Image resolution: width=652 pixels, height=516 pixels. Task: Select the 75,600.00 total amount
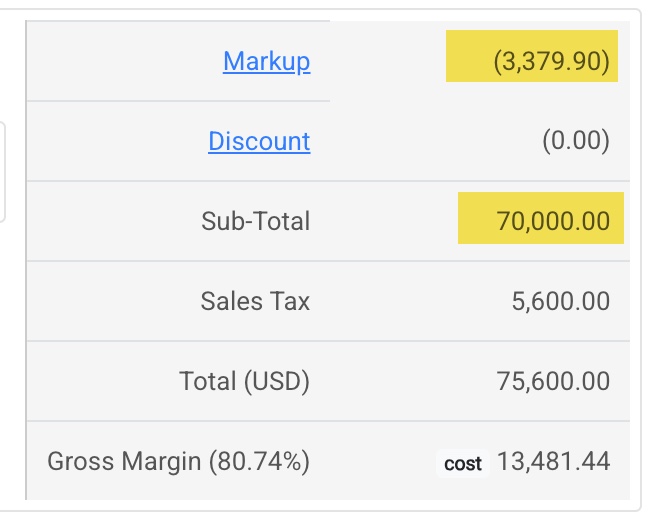point(552,381)
